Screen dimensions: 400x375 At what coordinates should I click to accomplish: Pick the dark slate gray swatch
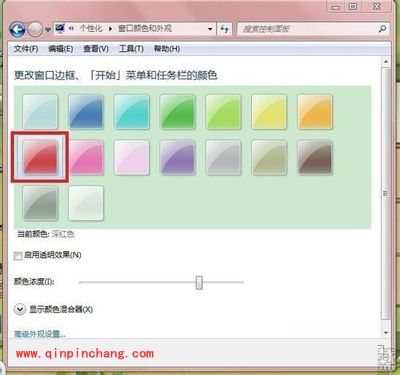pyautogui.click(x=40, y=203)
